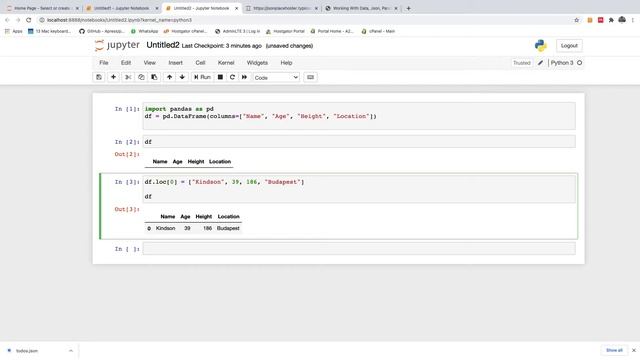Click the kernel idle circle indicator
640x360 pixels.
tap(580, 63)
